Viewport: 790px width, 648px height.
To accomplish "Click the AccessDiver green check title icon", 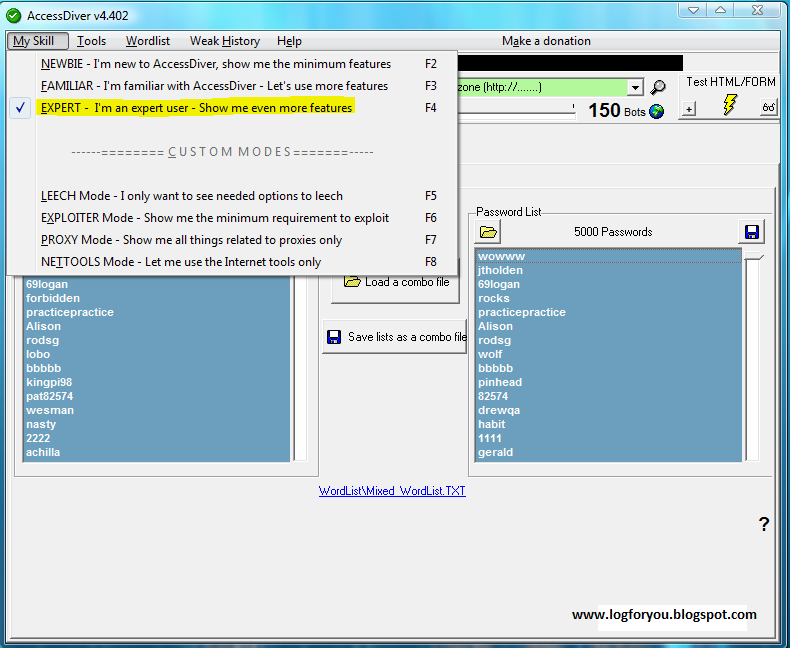I will pyautogui.click(x=14, y=16).
